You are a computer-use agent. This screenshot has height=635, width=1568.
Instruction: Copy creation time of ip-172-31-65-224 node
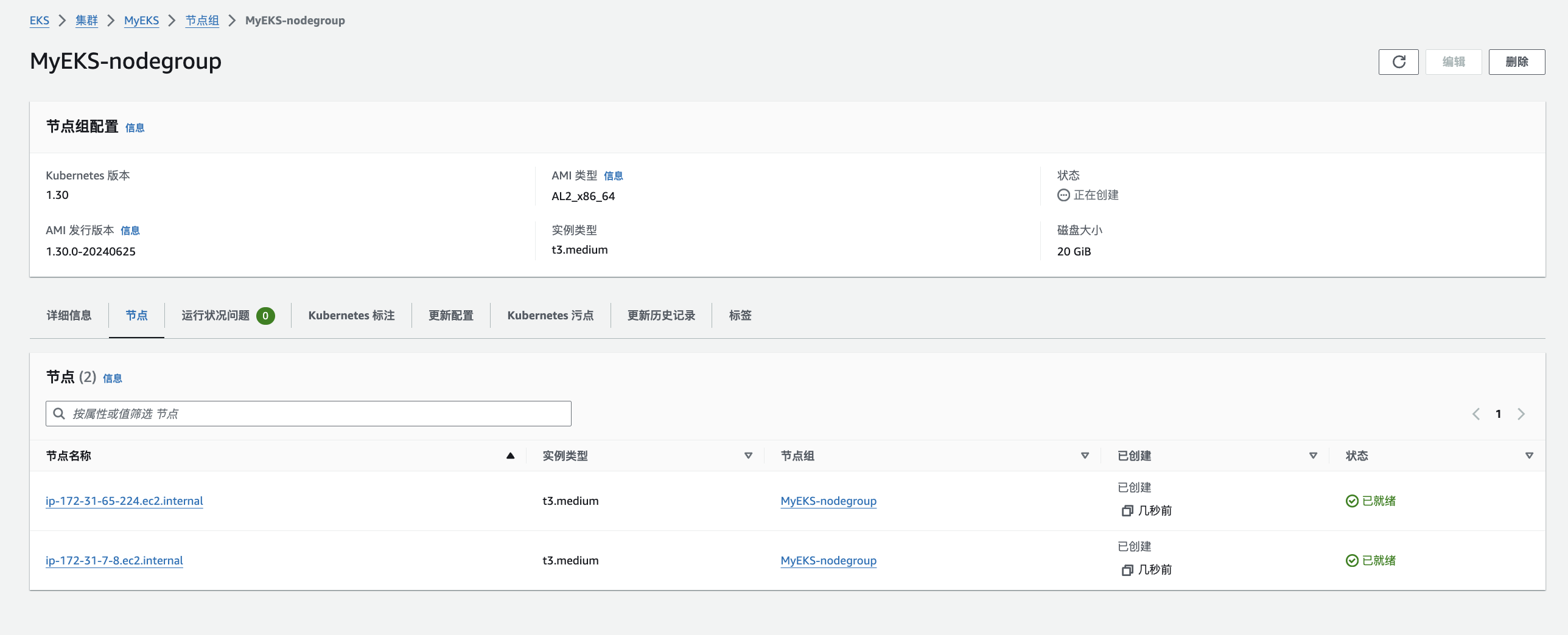[1127, 511]
